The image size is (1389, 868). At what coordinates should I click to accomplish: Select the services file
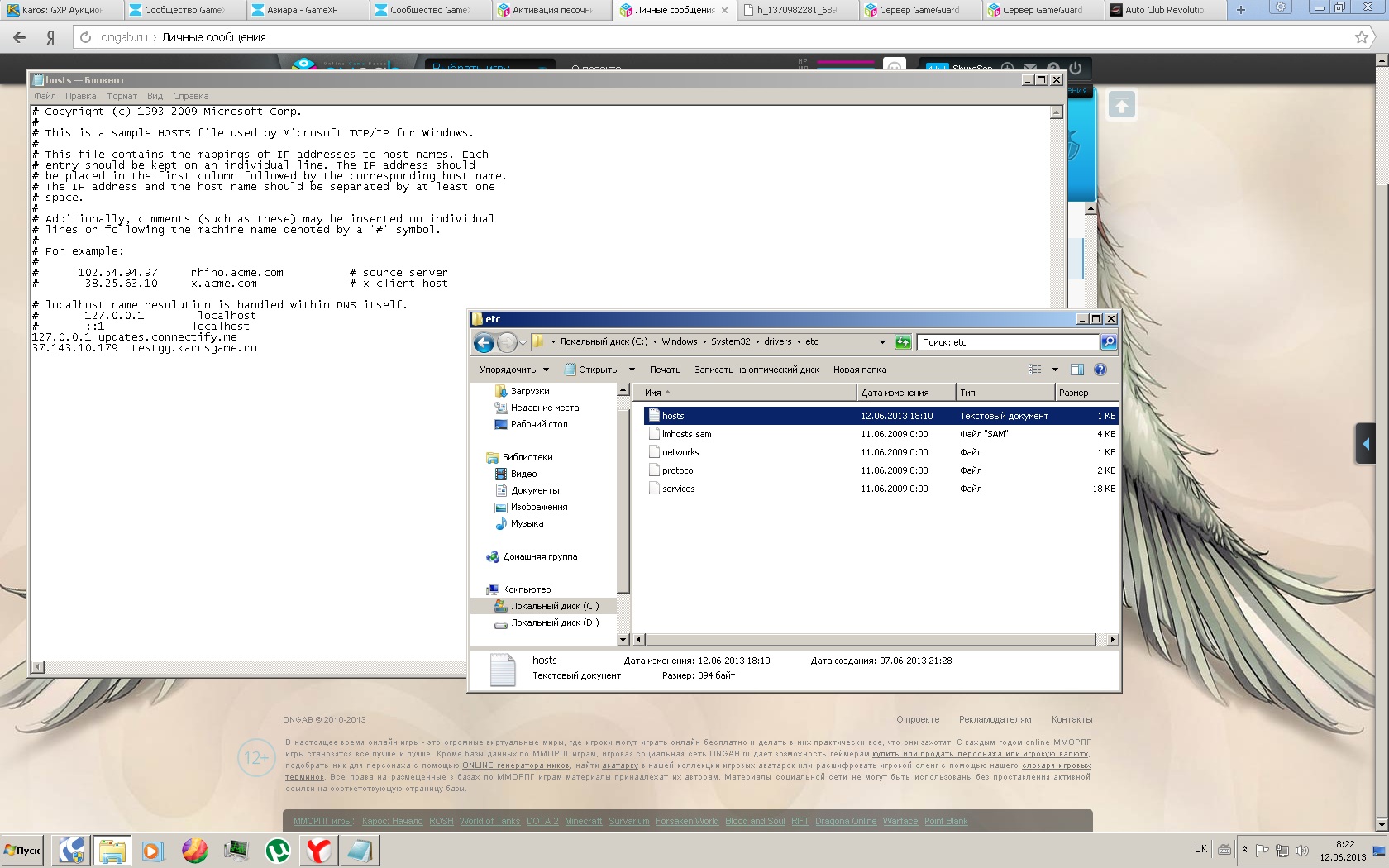881,489
